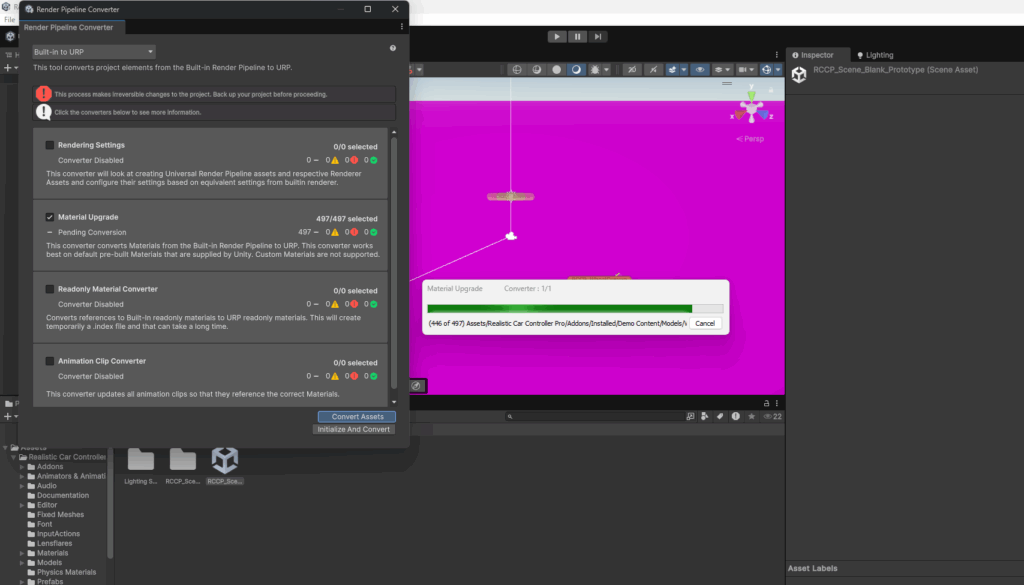Image resolution: width=1024 pixels, height=585 pixels.
Task: Enable the Rendering Settings converter checkbox
Action: [50, 145]
